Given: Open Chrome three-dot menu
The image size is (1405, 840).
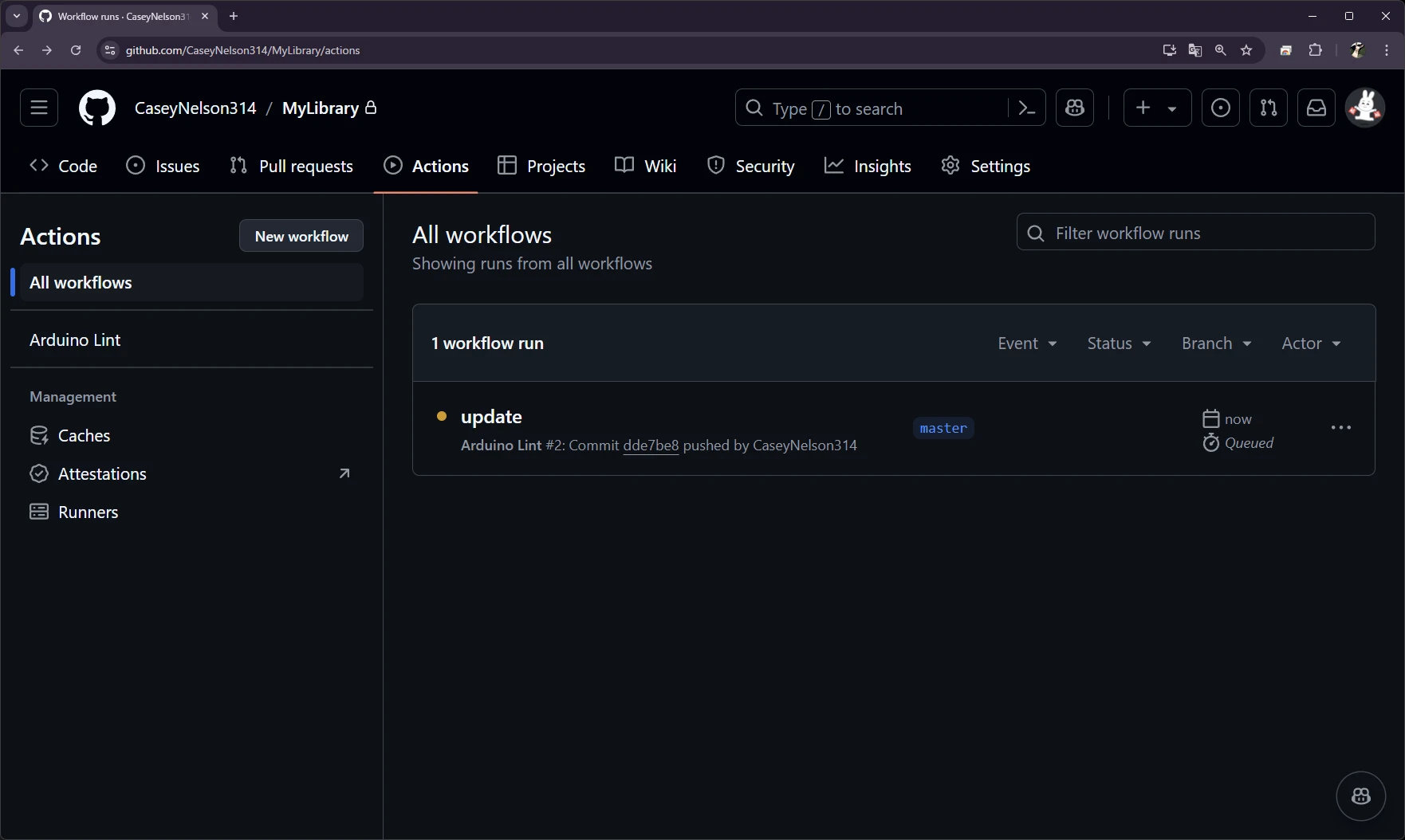Looking at the screenshot, I should tap(1387, 50).
